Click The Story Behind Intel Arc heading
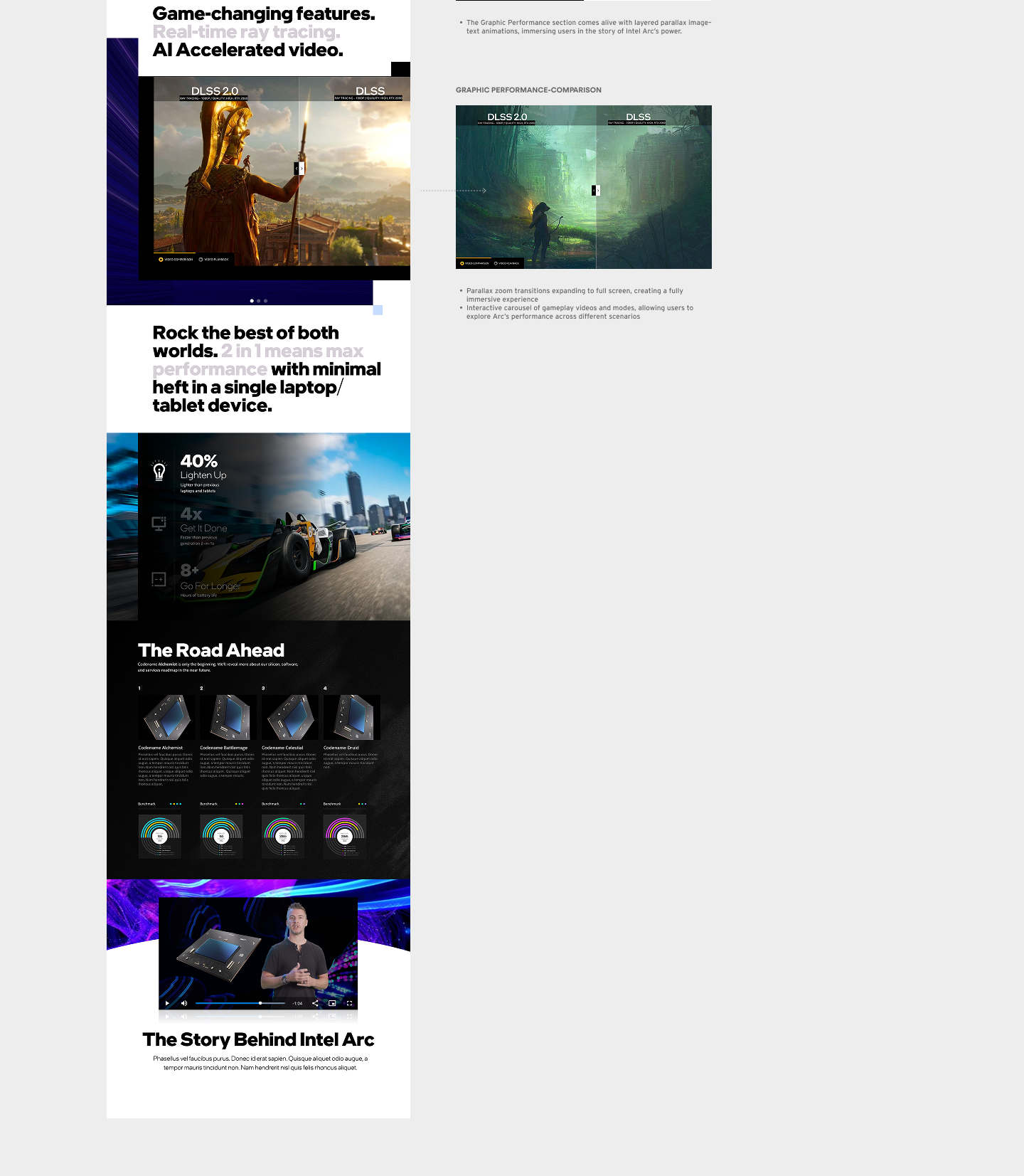 click(258, 1039)
